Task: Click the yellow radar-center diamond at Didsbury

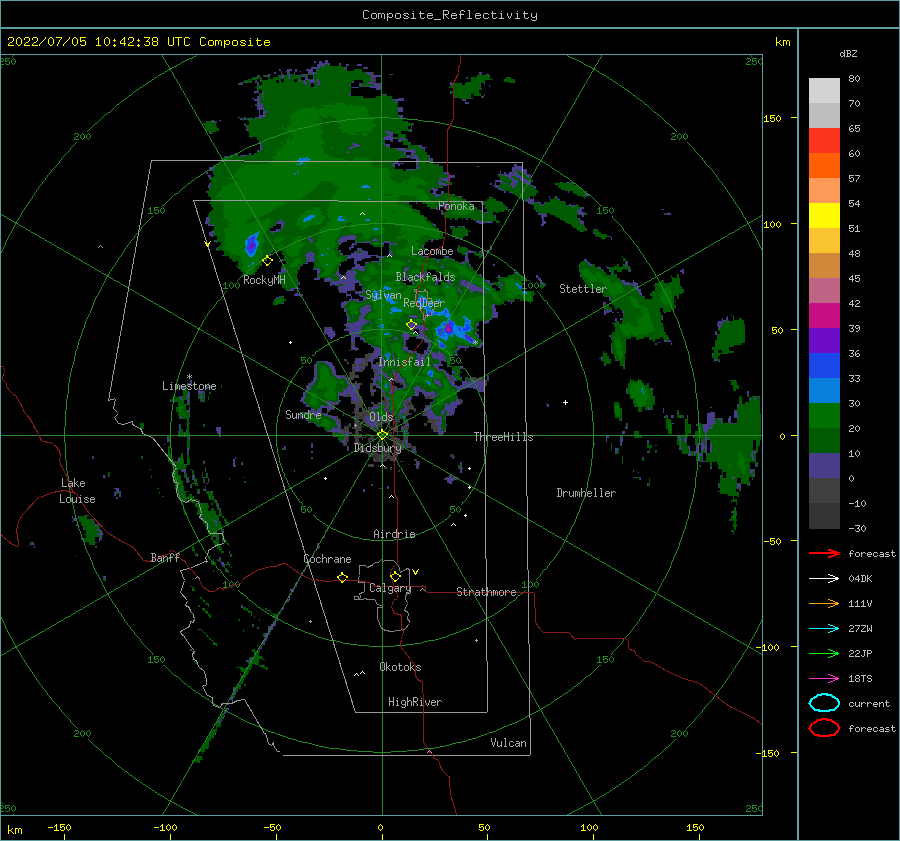Action: coord(382,435)
